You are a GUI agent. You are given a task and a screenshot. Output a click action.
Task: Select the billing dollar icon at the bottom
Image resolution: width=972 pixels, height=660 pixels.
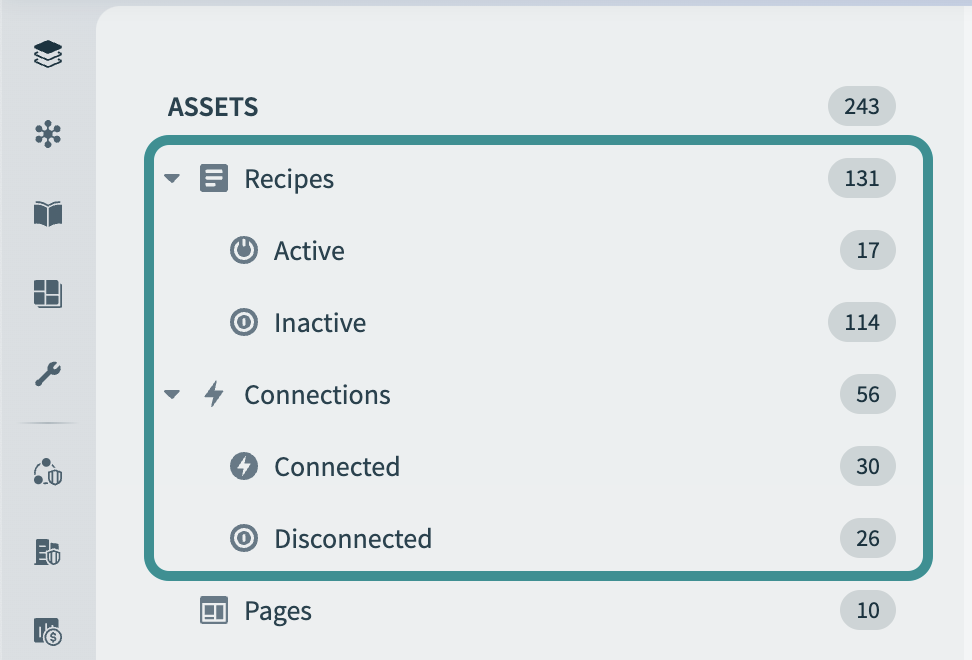47,632
